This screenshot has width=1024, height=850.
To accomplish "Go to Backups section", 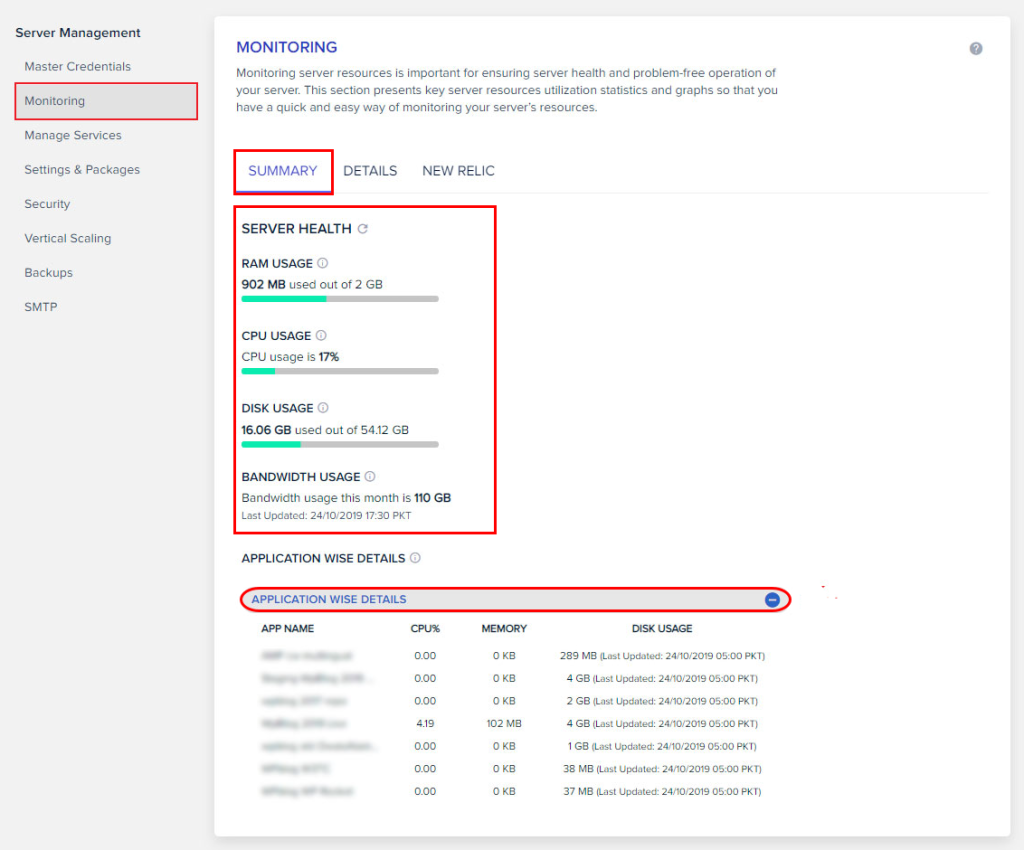I will coord(49,273).
